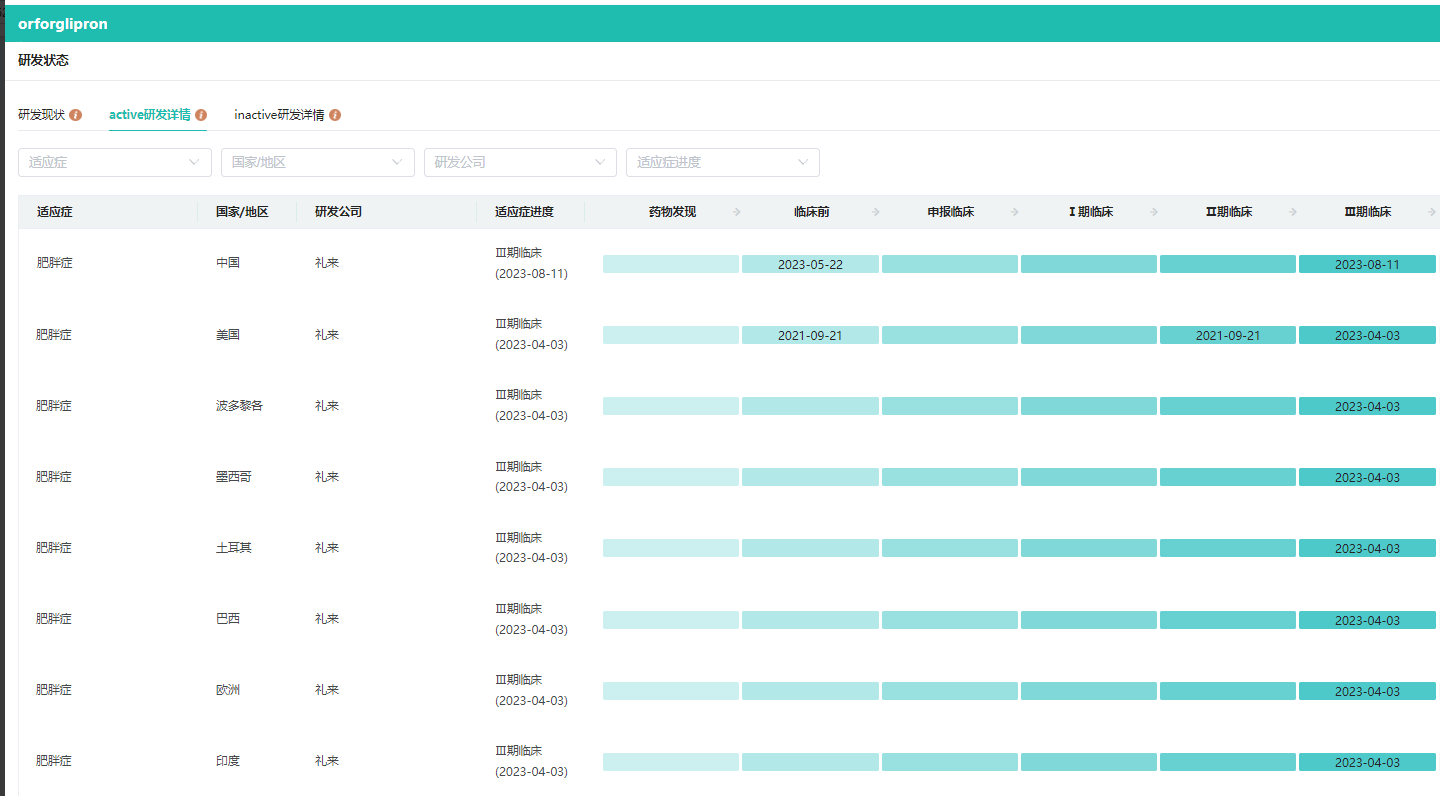The image size is (1440, 796).
Task: Expand the 适应症进度 filter dropdown
Action: coord(722,162)
